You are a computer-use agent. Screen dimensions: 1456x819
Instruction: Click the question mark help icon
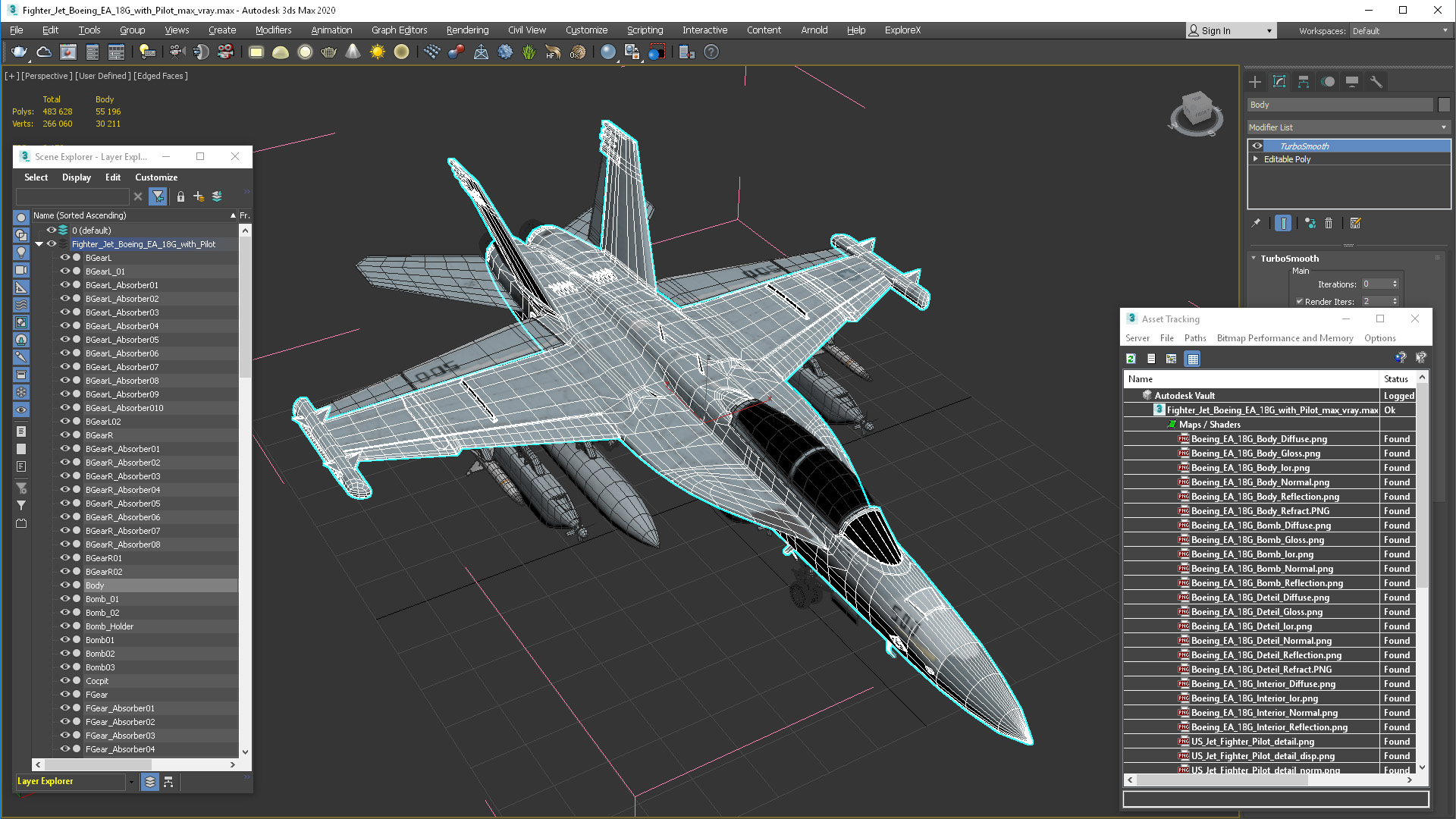[711, 52]
